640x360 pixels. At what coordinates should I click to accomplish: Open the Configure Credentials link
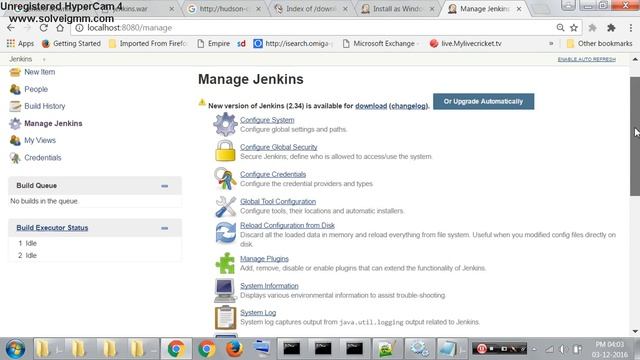click(x=273, y=174)
